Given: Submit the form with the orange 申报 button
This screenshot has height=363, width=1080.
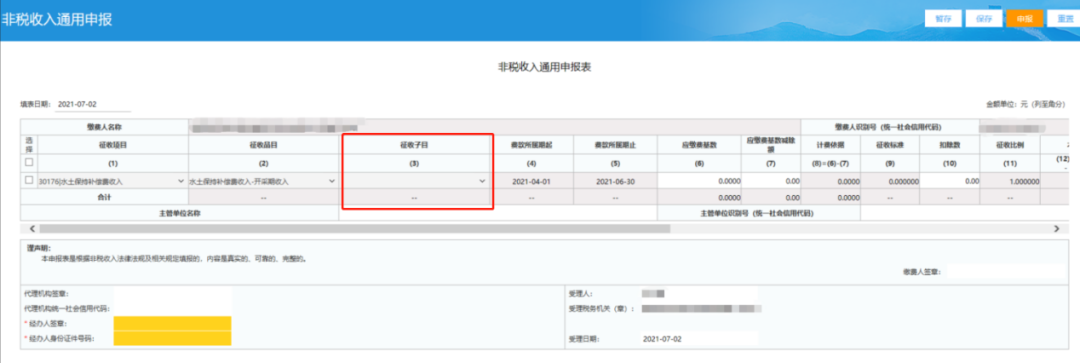Looking at the screenshot, I should 1024,19.
